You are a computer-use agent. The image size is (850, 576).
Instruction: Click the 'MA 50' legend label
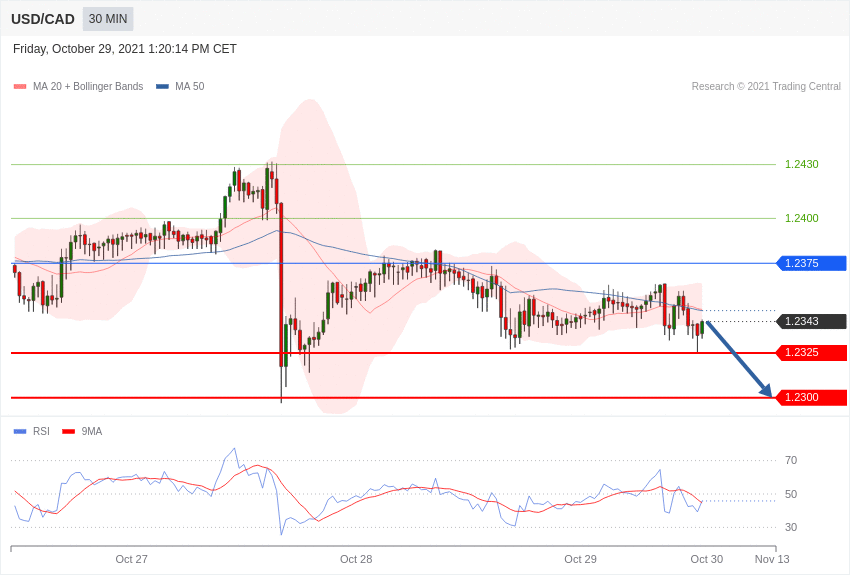(x=190, y=86)
